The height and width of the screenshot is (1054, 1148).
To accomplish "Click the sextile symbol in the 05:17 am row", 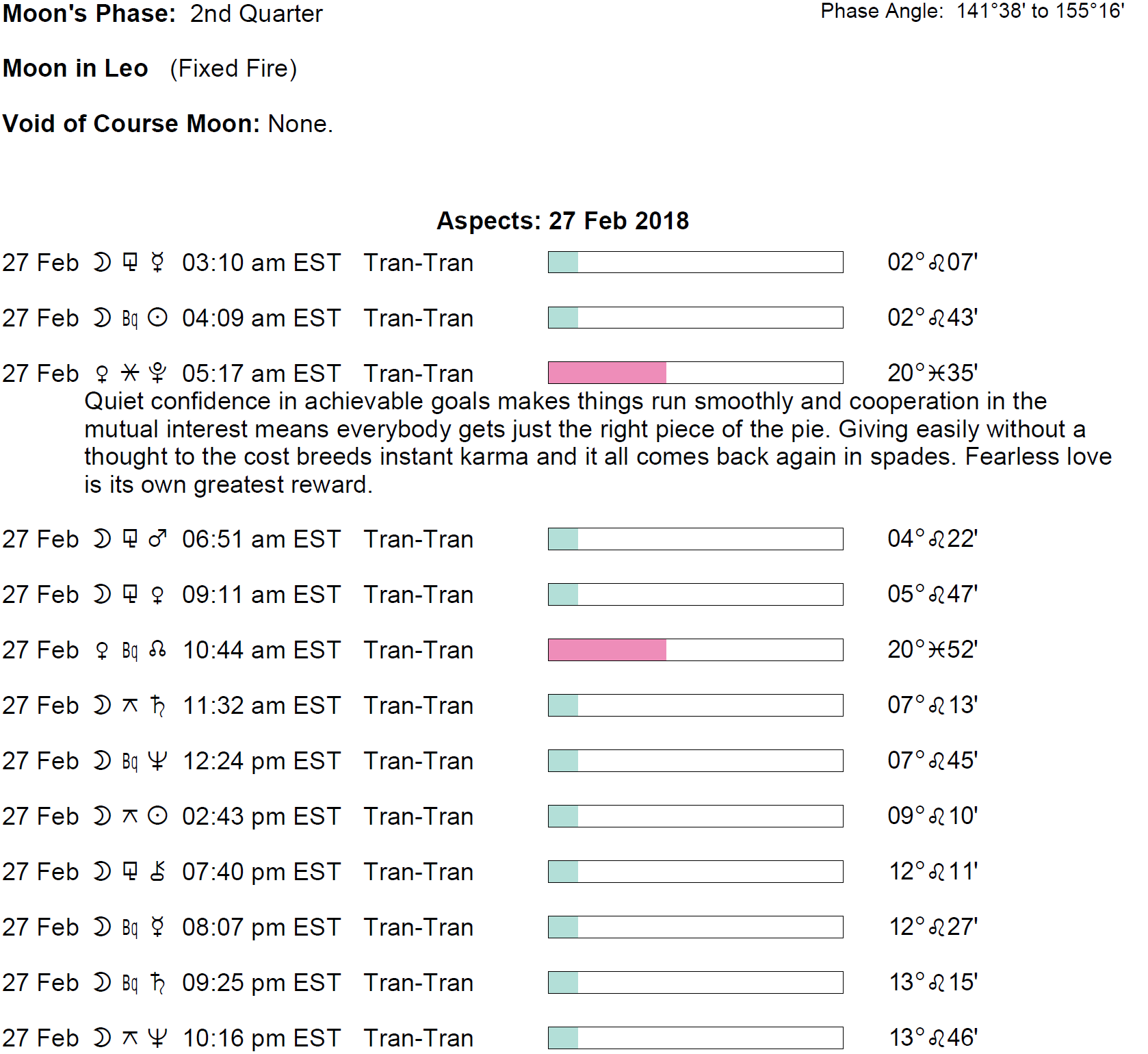I will (x=129, y=373).
